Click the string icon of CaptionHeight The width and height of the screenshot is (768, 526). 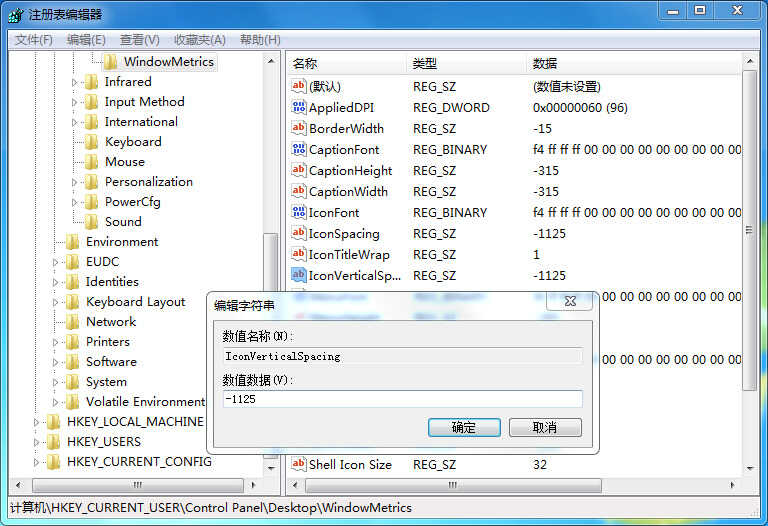[298, 170]
